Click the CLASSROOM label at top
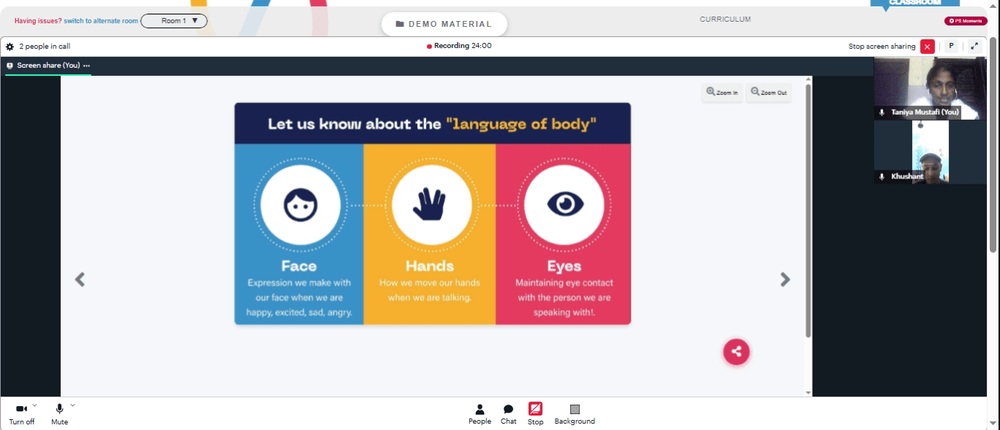Image resolution: width=1000 pixels, height=430 pixels. point(915,3)
